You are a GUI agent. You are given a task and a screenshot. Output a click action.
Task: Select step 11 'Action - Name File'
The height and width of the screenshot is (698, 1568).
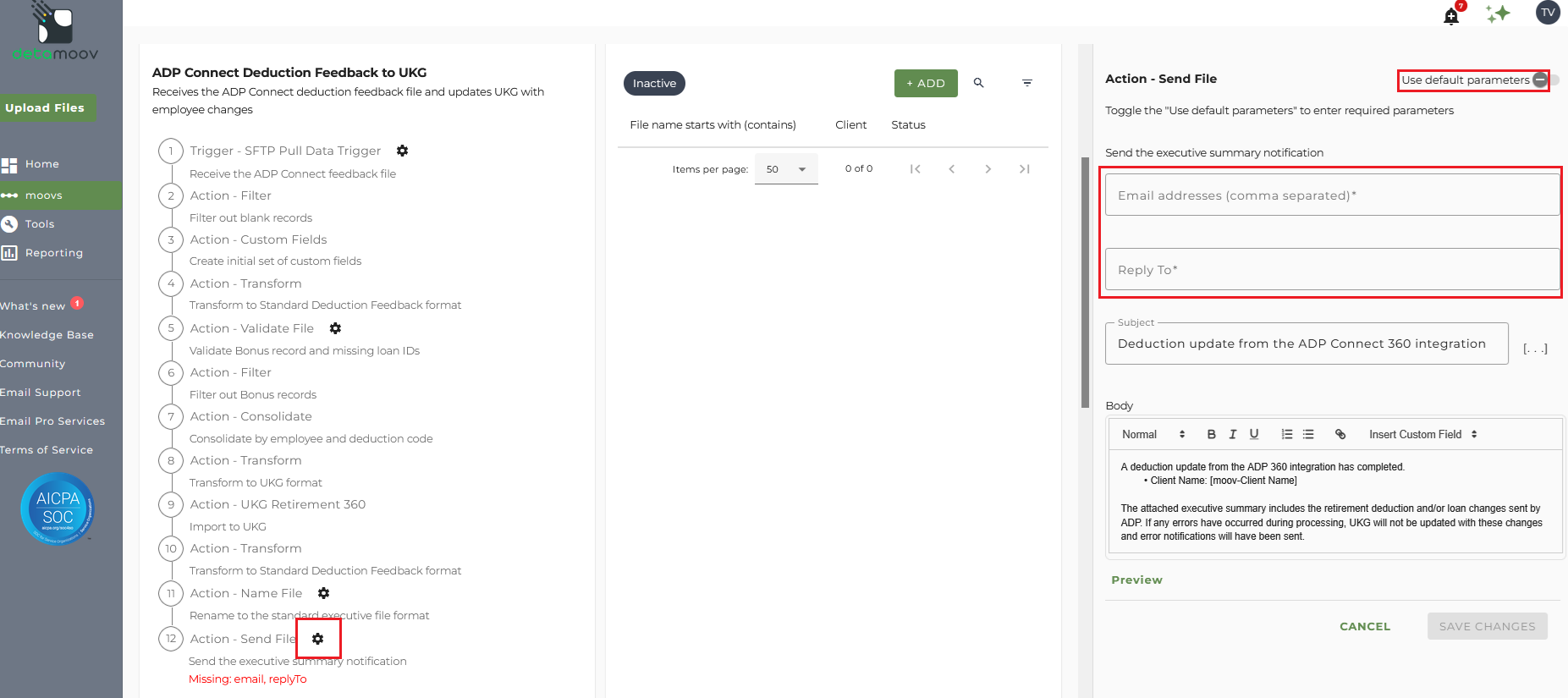click(x=245, y=593)
